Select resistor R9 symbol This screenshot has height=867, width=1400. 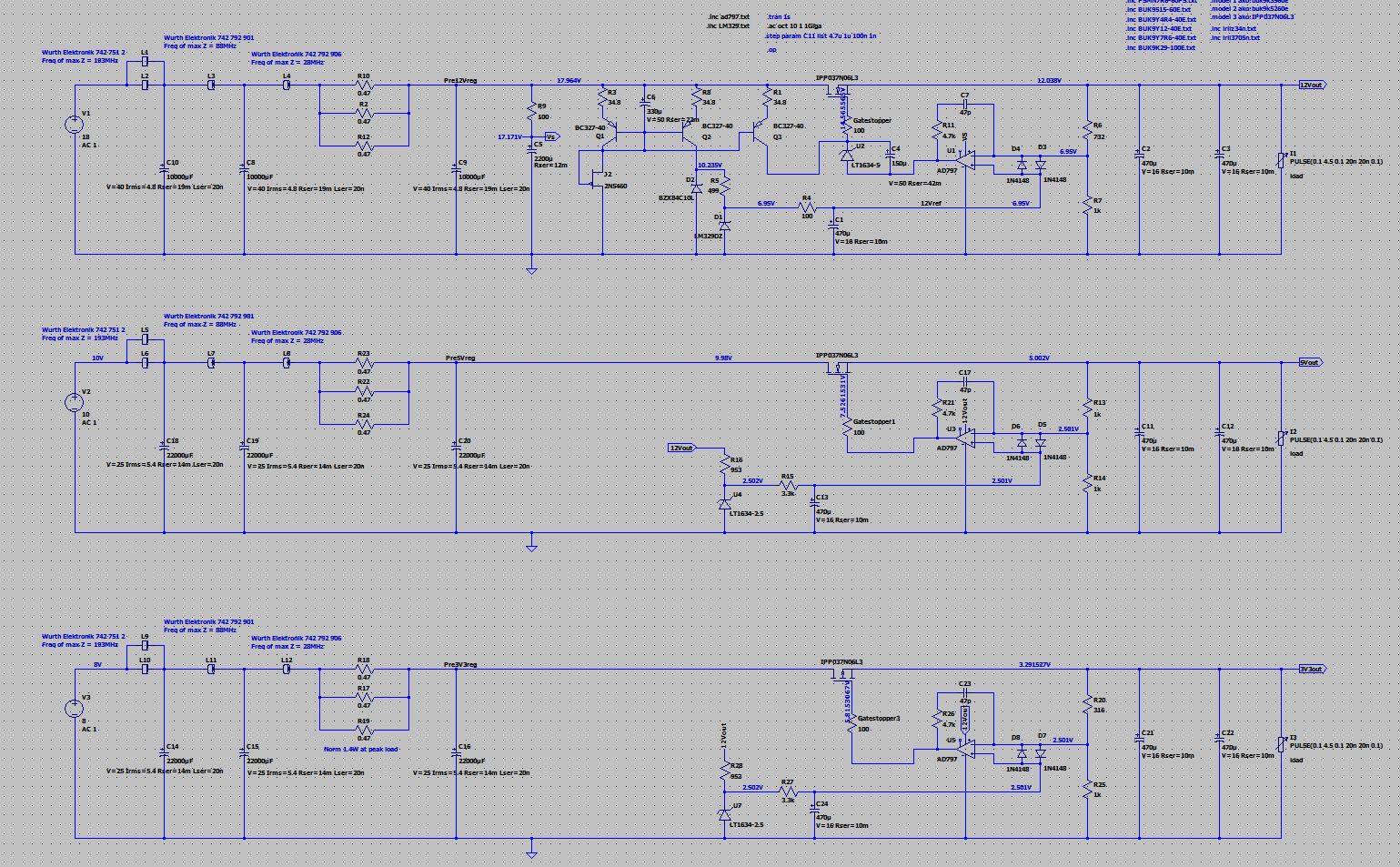pos(531,113)
